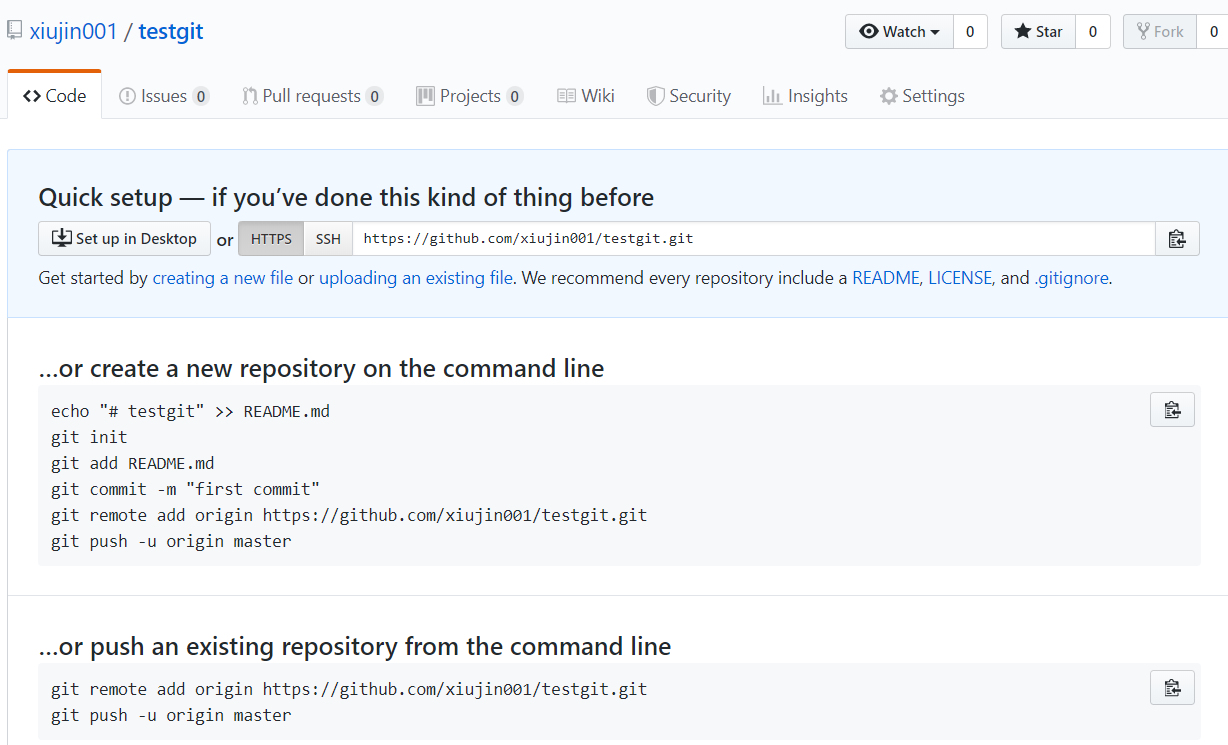This screenshot has width=1228, height=745.
Task: Copy the repository HTTPS URL to clipboard
Action: pos(1177,239)
